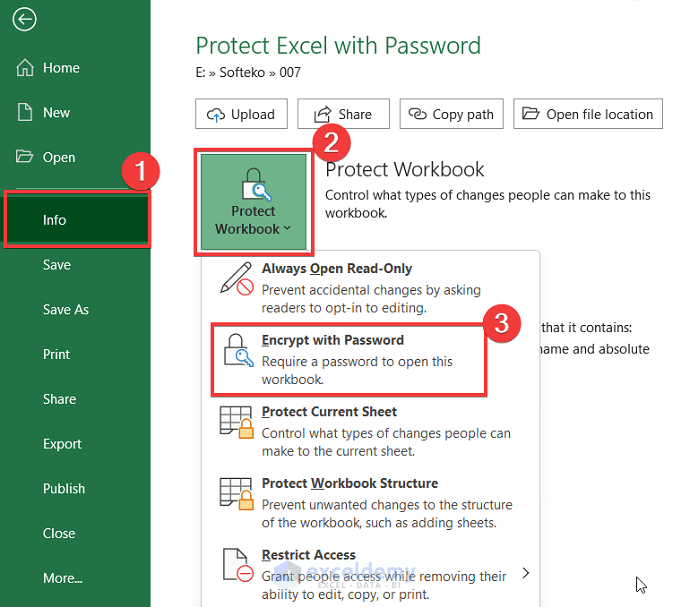Click the Protect Workbook button
Image resolution: width=690 pixels, height=607 pixels.
(253, 202)
